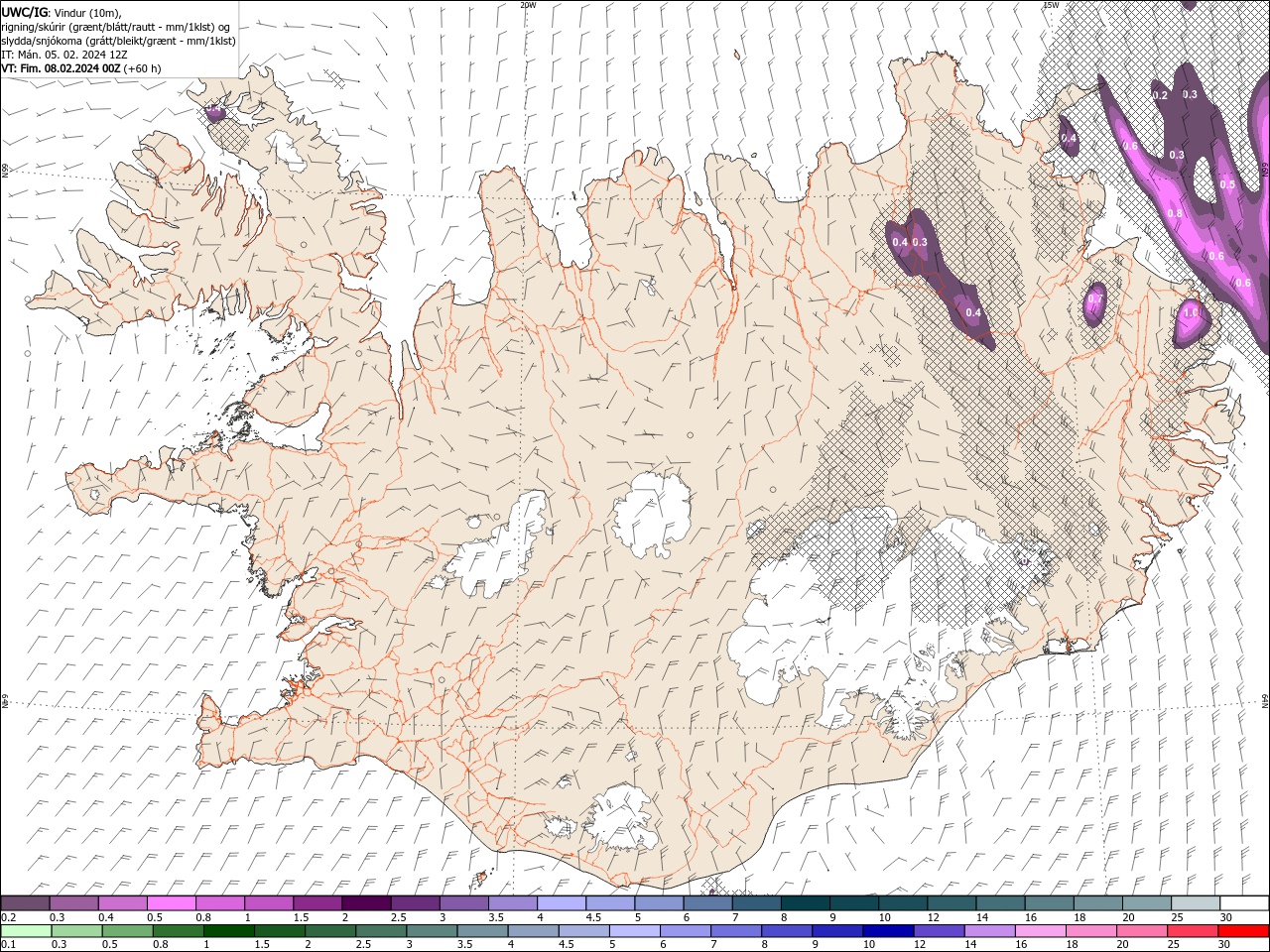
Task: Pick the light pink 16 swatch in rain legend
Action: click(x=1040, y=931)
